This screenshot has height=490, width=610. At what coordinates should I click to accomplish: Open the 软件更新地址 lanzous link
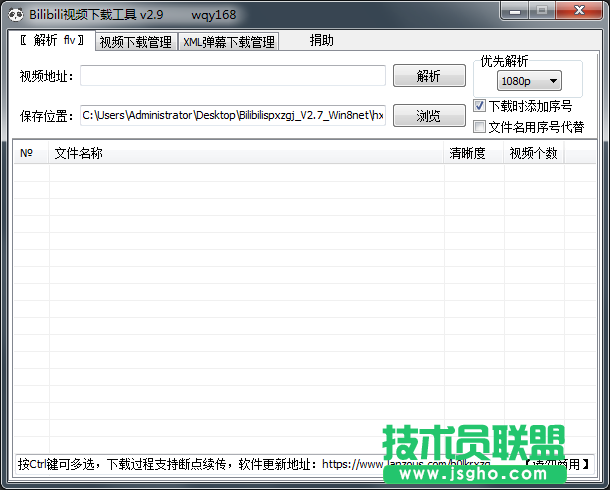tap(406, 464)
